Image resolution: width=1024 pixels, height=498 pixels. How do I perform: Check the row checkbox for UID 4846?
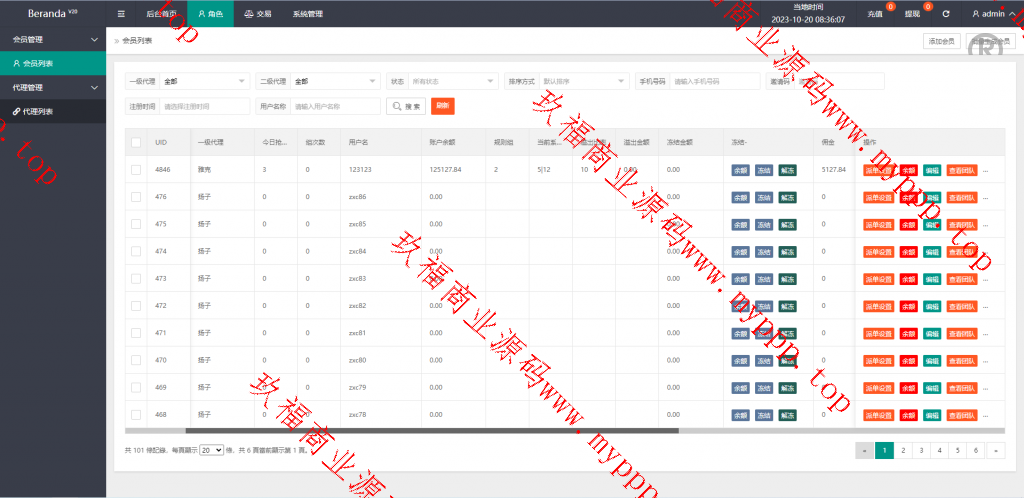[136, 170]
